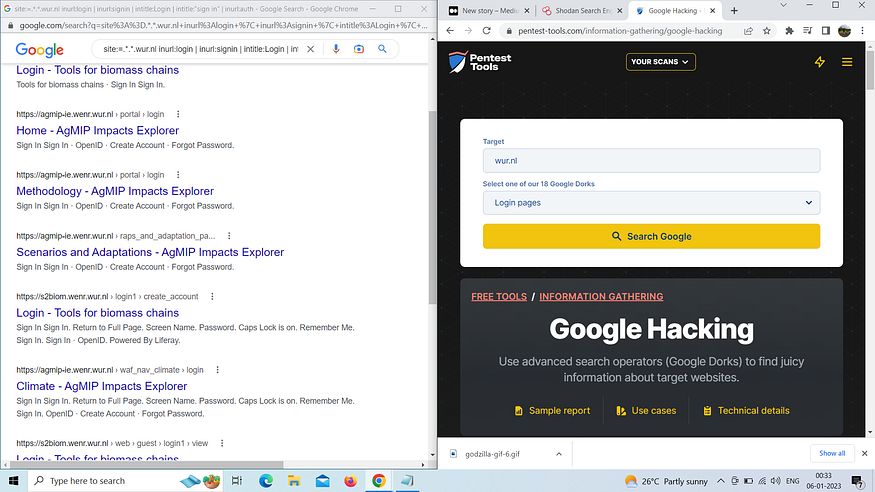Click the Google Lens image search icon
This screenshot has width=875, height=492.
click(359, 49)
